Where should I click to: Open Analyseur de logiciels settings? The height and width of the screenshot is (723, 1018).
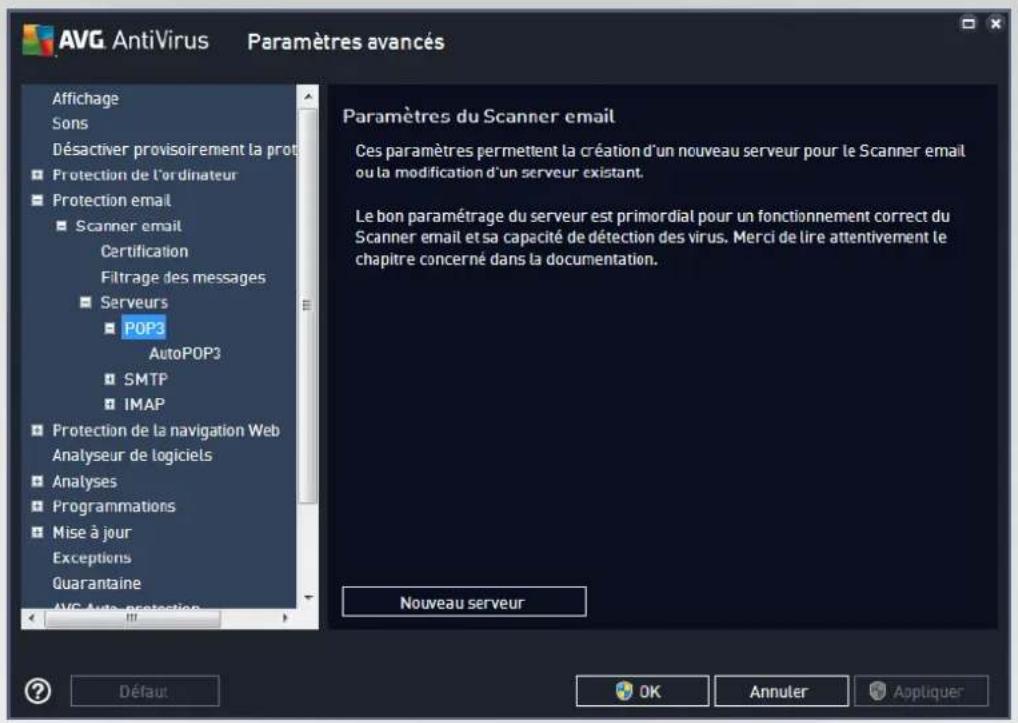pos(132,456)
